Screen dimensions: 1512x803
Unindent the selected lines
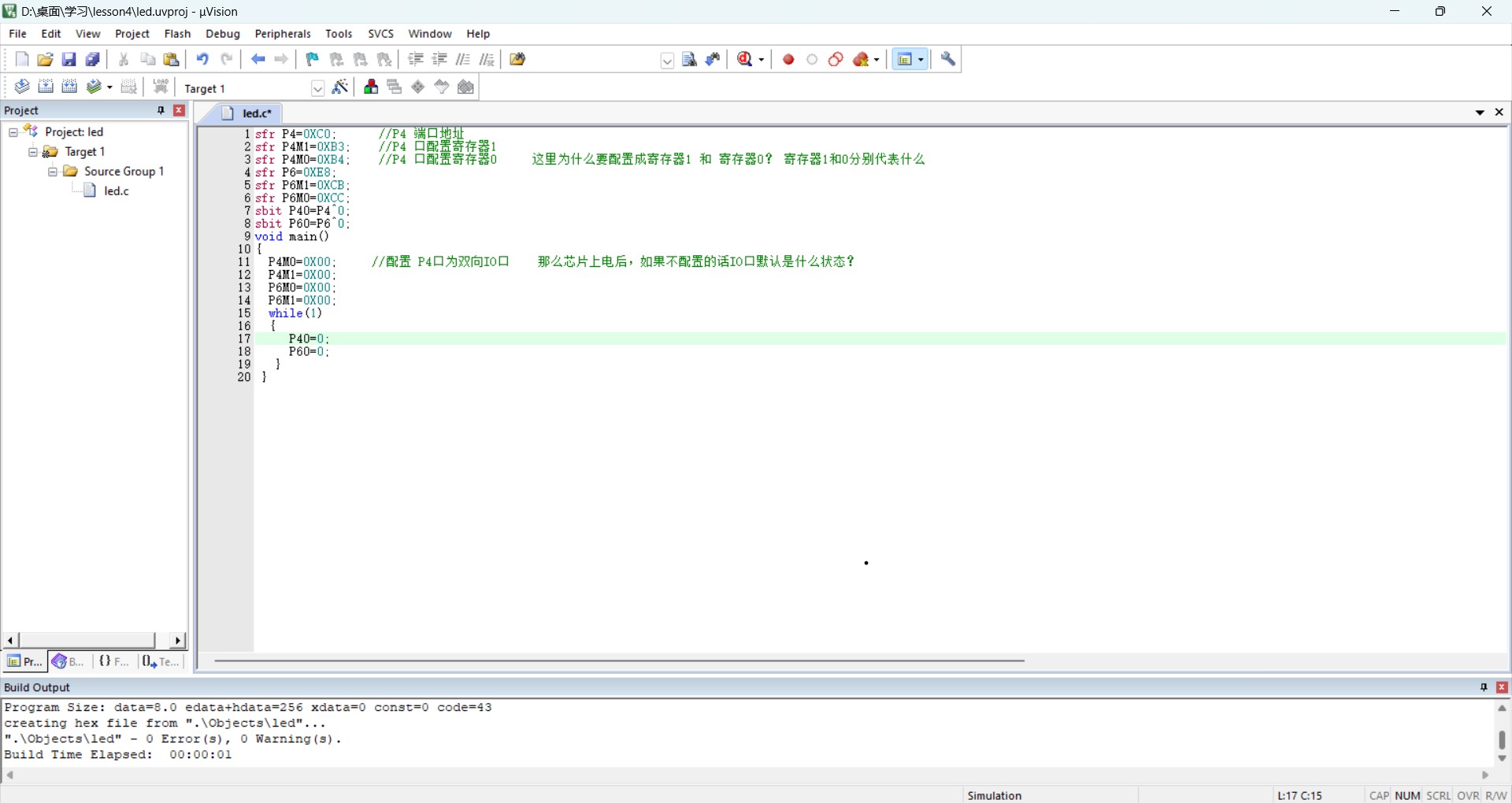click(439, 59)
